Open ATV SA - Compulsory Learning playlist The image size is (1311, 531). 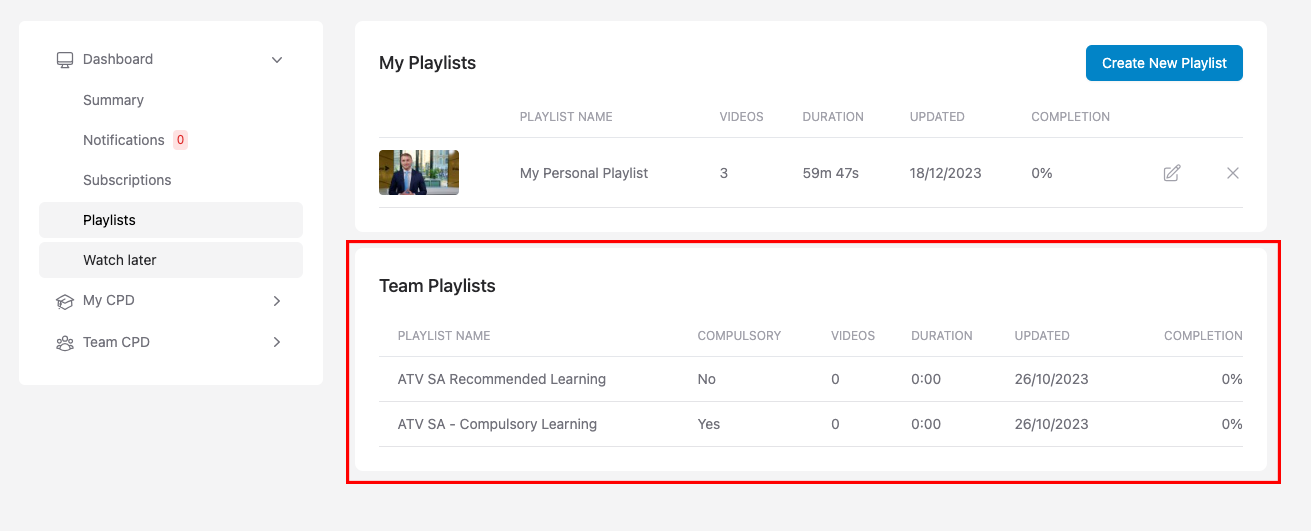pos(497,424)
